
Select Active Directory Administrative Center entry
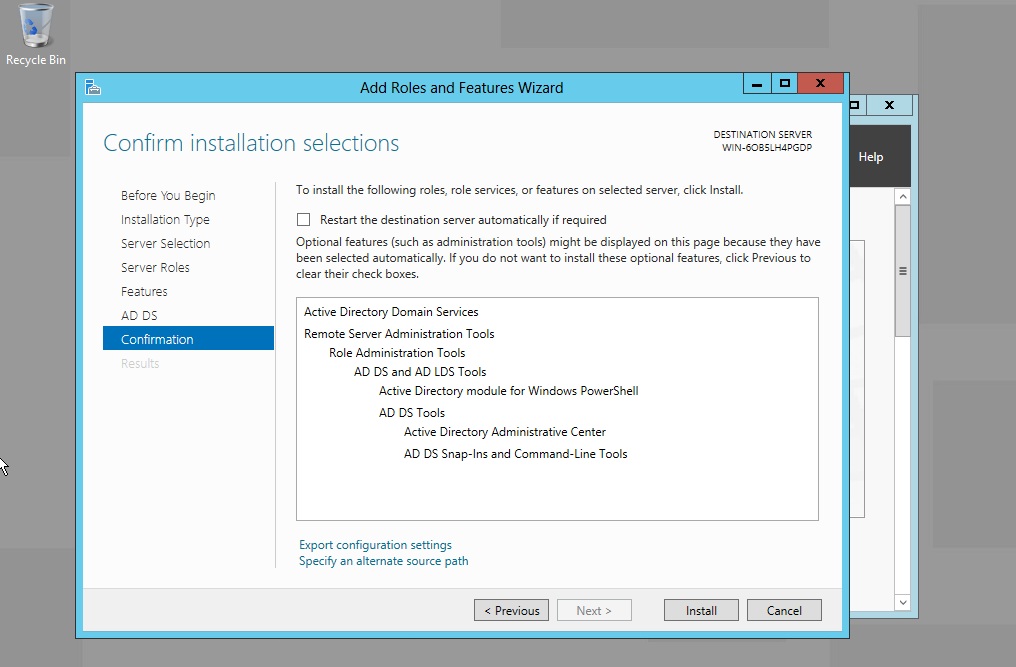click(x=505, y=432)
